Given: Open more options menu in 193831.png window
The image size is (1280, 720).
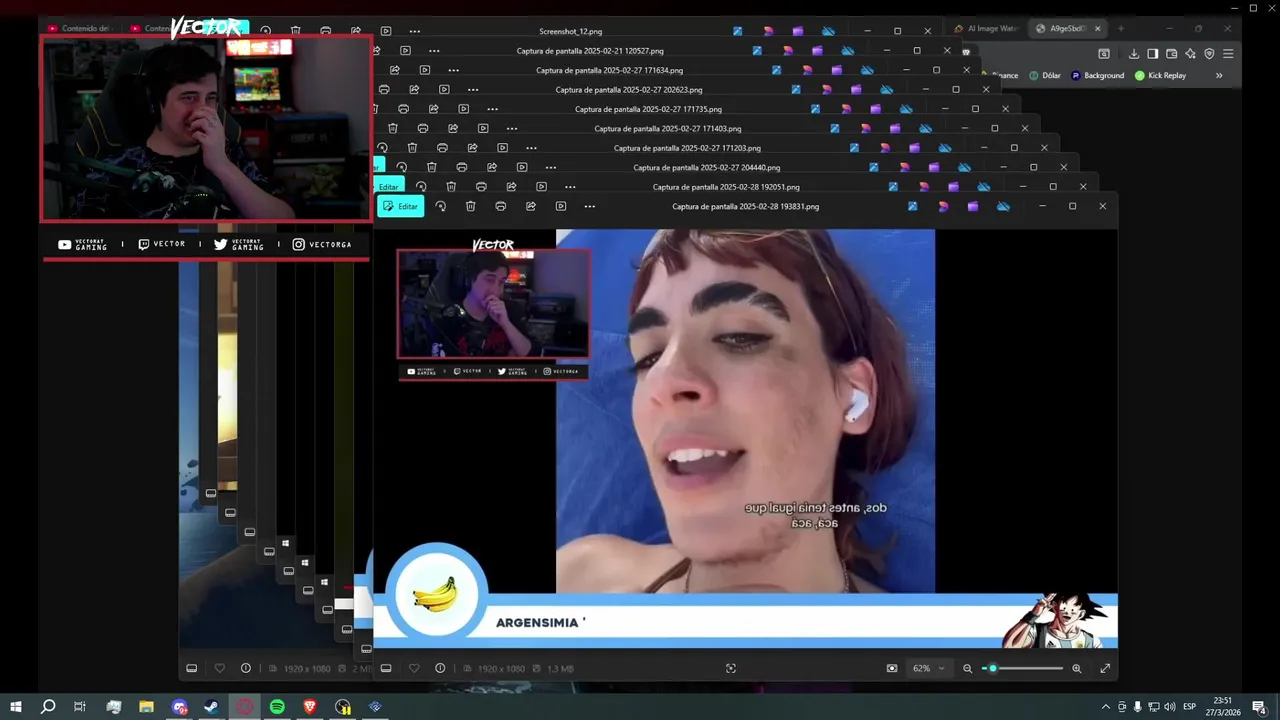Looking at the screenshot, I should click(x=589, y=206).
